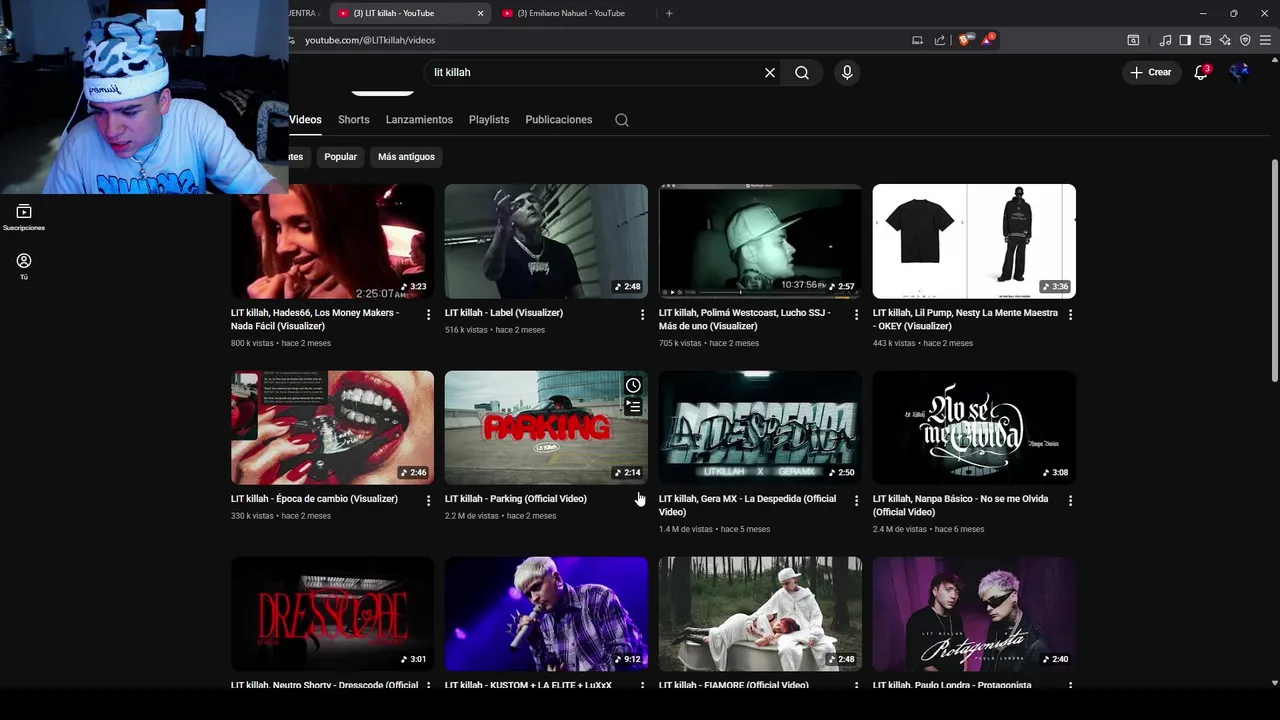
Task: Open Brave Rewards triangle icon
Action: click(988, 40)
